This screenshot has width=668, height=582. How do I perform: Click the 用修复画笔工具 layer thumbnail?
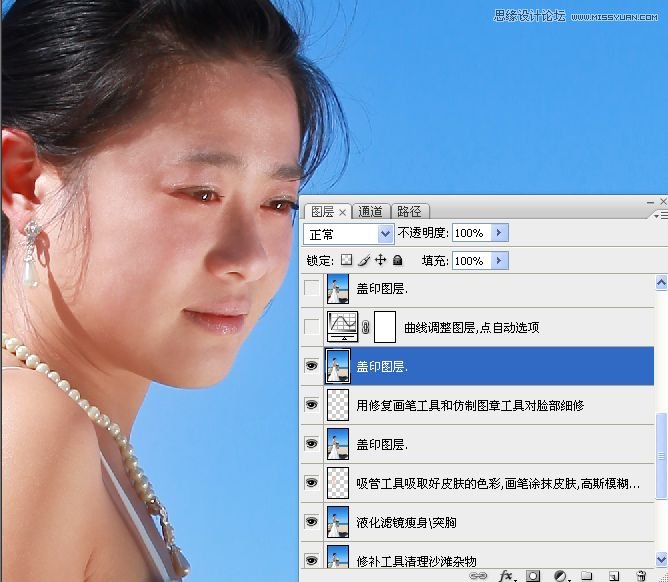[x=338, y=405]
